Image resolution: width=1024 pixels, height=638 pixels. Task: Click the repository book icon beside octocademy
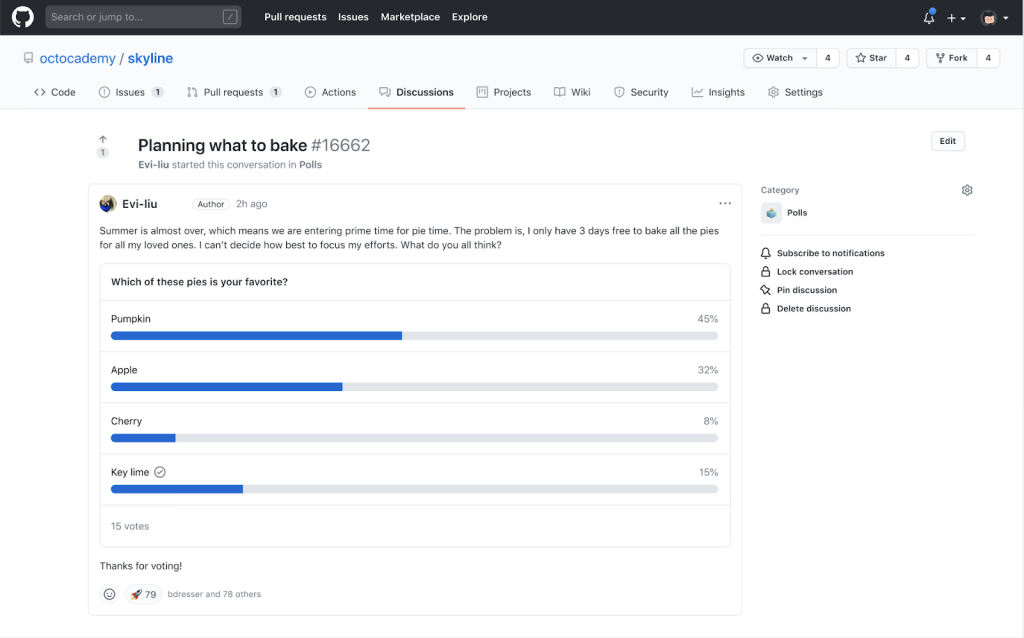pyautogui.click(x=28, y=58)
